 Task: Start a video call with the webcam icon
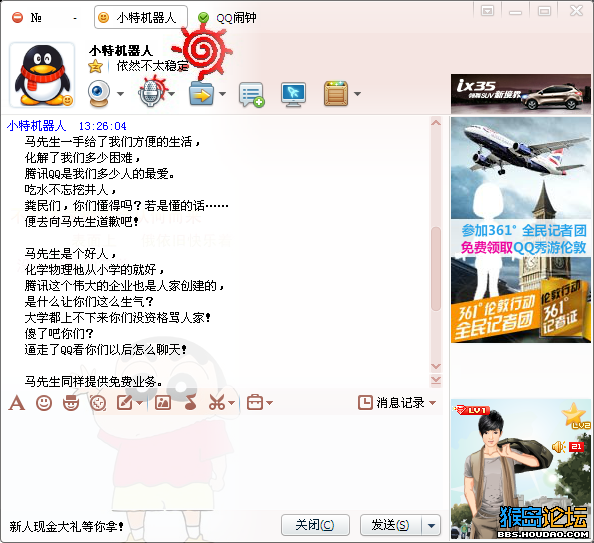pyautogui.click(x=99, y=94)
